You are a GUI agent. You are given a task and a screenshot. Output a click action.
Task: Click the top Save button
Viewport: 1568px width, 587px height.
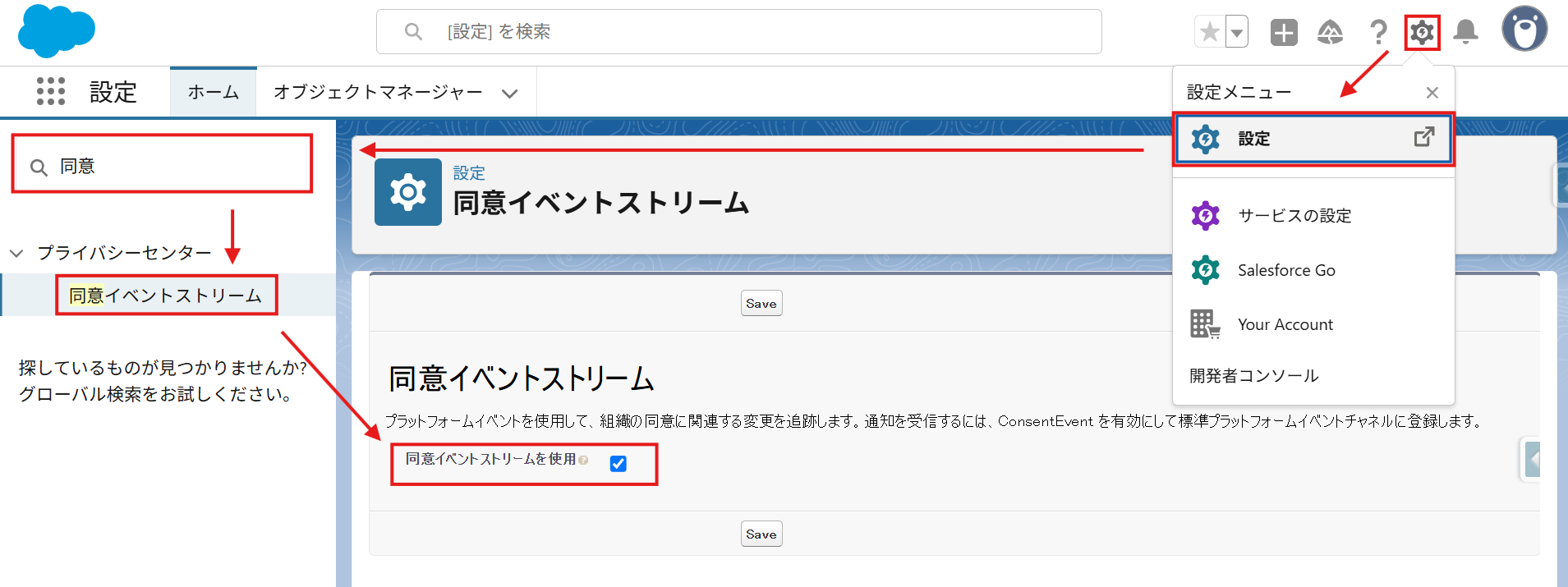(x=761, y=304)
